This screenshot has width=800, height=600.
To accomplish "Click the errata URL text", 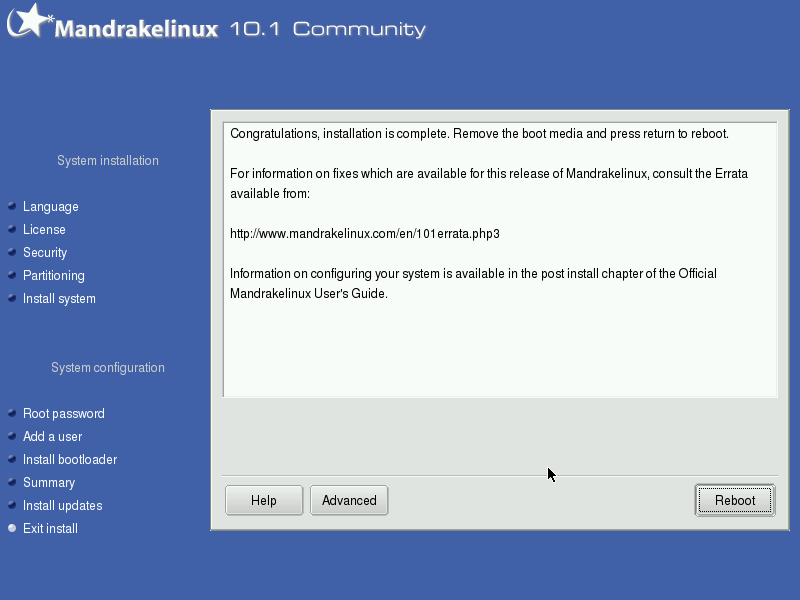I will 365,234.
